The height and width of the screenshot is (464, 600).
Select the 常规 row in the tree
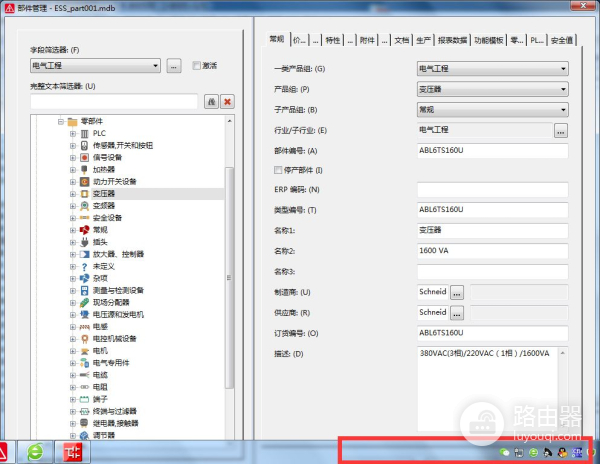point(100,230)
